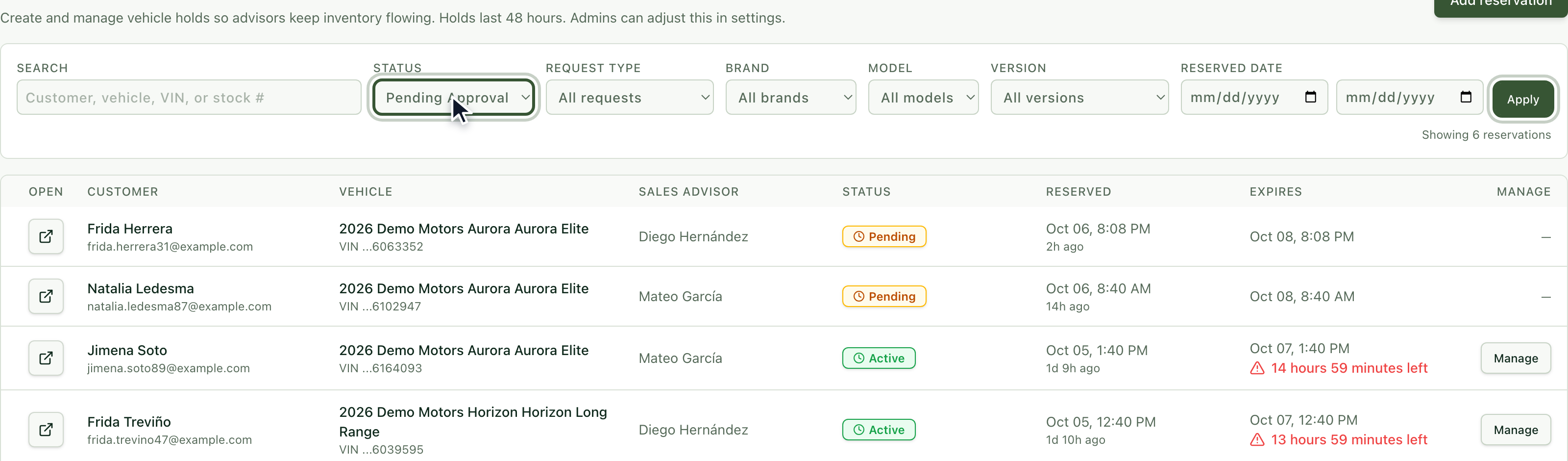The height and width of the screenshot is (461, 1568).
Task: Open Jimena Soto's reservation via open icon
Action: click(x=46, y=358)
